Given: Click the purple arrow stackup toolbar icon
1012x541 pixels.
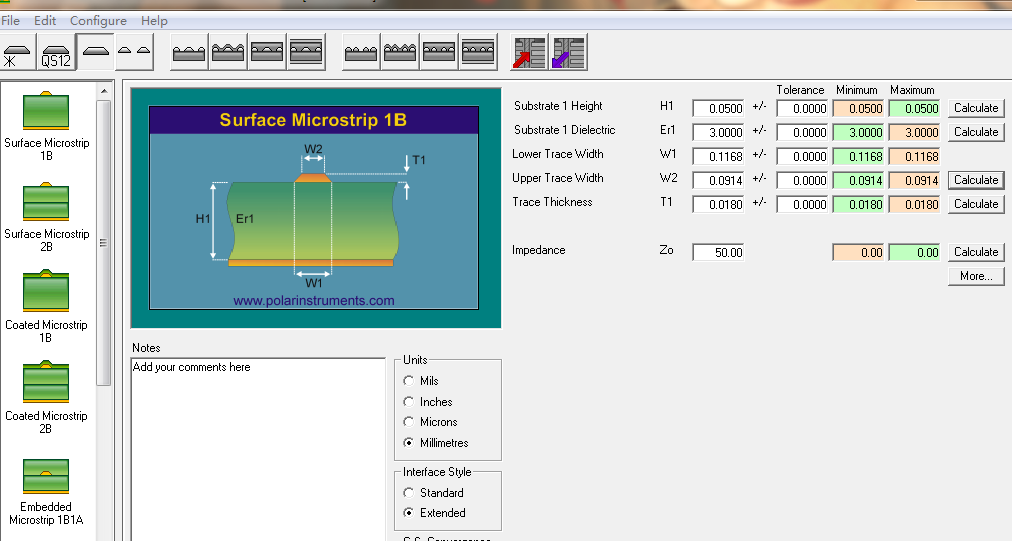Looking at the screenshot, I should tap(568, 52).
